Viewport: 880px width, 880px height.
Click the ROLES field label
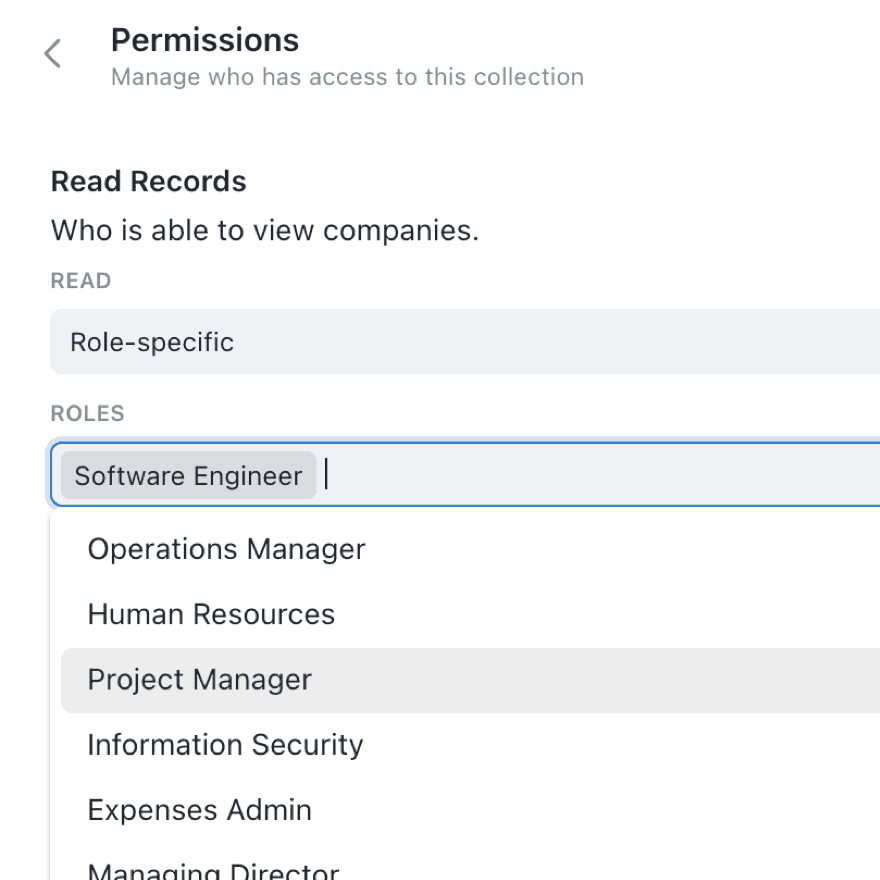coord(88,414)
